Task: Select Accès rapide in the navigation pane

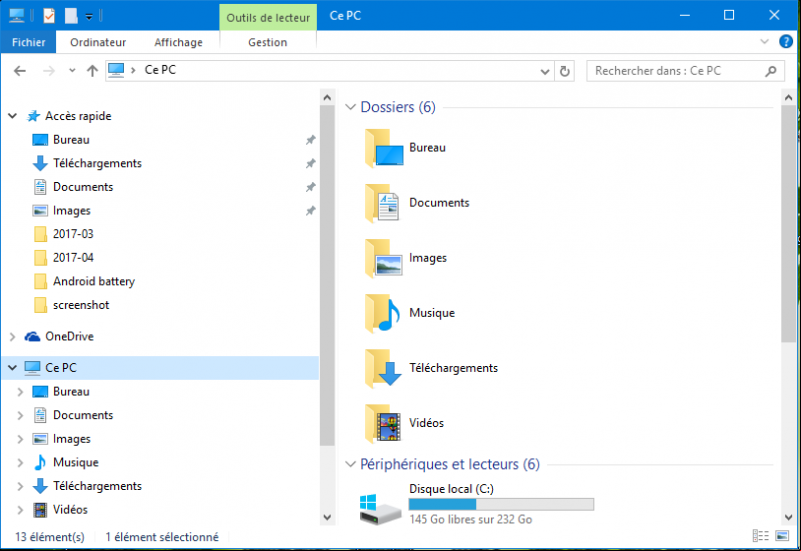Action: pos(78,116)
